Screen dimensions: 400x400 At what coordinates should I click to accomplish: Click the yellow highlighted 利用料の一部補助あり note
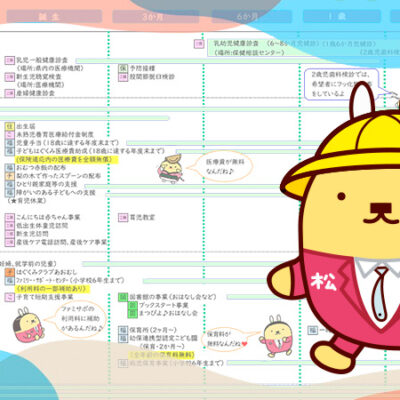coord(52,289)
